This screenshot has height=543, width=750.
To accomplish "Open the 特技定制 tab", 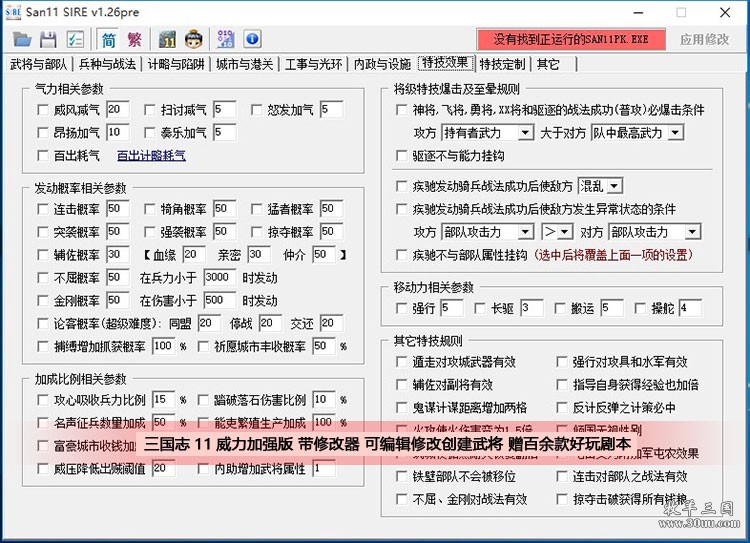I will [x=503, y=64].
